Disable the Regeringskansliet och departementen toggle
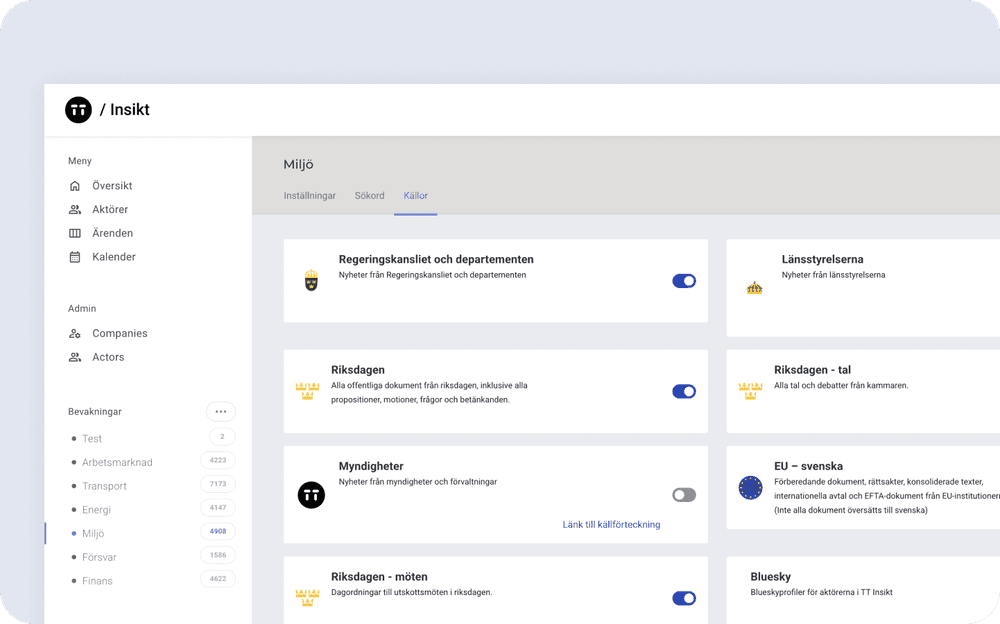The height and width of the screenshot is (624, 1000). pyautogui.click(x=684, y=281)
